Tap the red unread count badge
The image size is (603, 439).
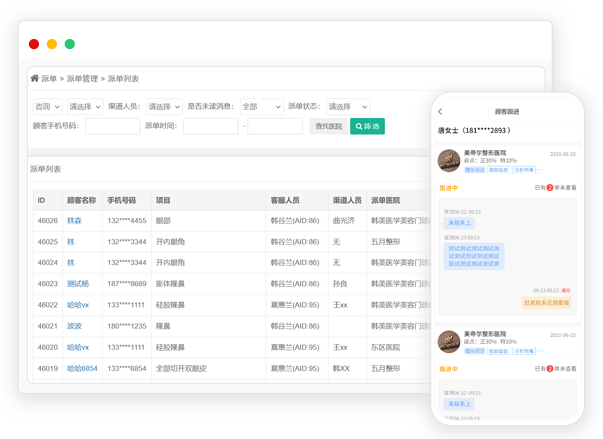[x=550, y=187]
